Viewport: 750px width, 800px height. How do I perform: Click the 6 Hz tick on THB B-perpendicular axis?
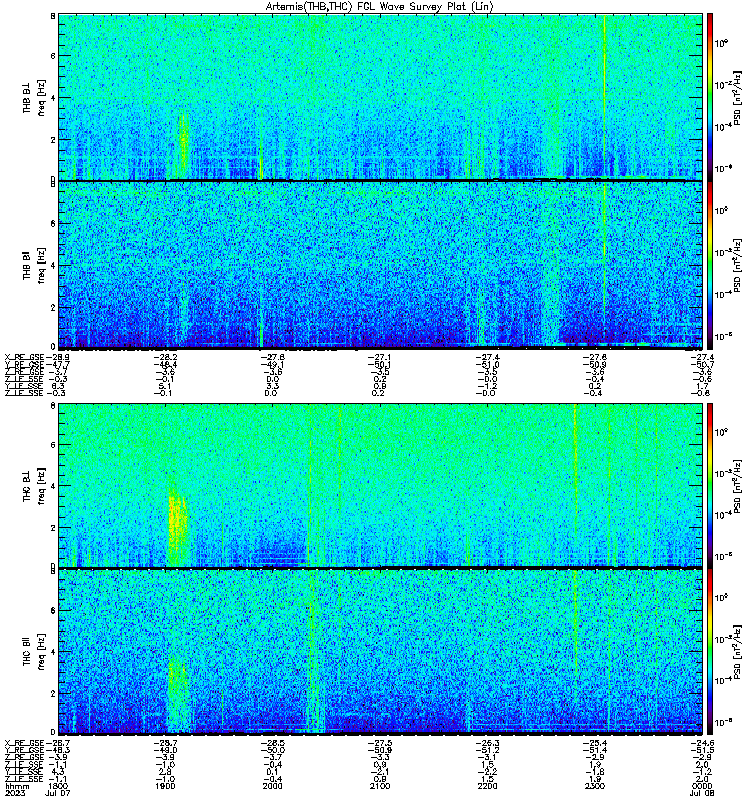tap(53, 56)
